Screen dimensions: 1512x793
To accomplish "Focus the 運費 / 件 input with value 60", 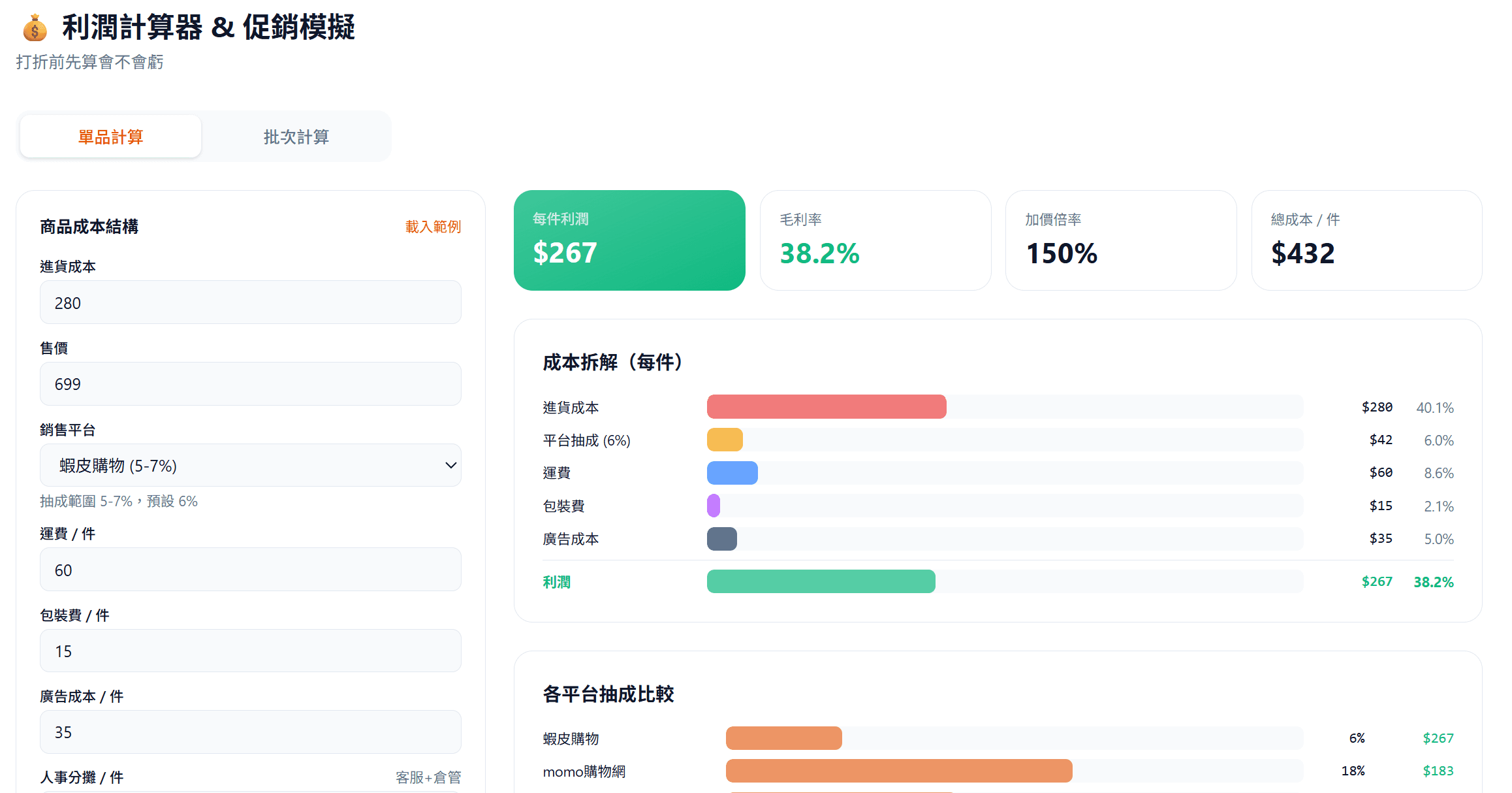I will pyautogui.click(x=251, y=570).
